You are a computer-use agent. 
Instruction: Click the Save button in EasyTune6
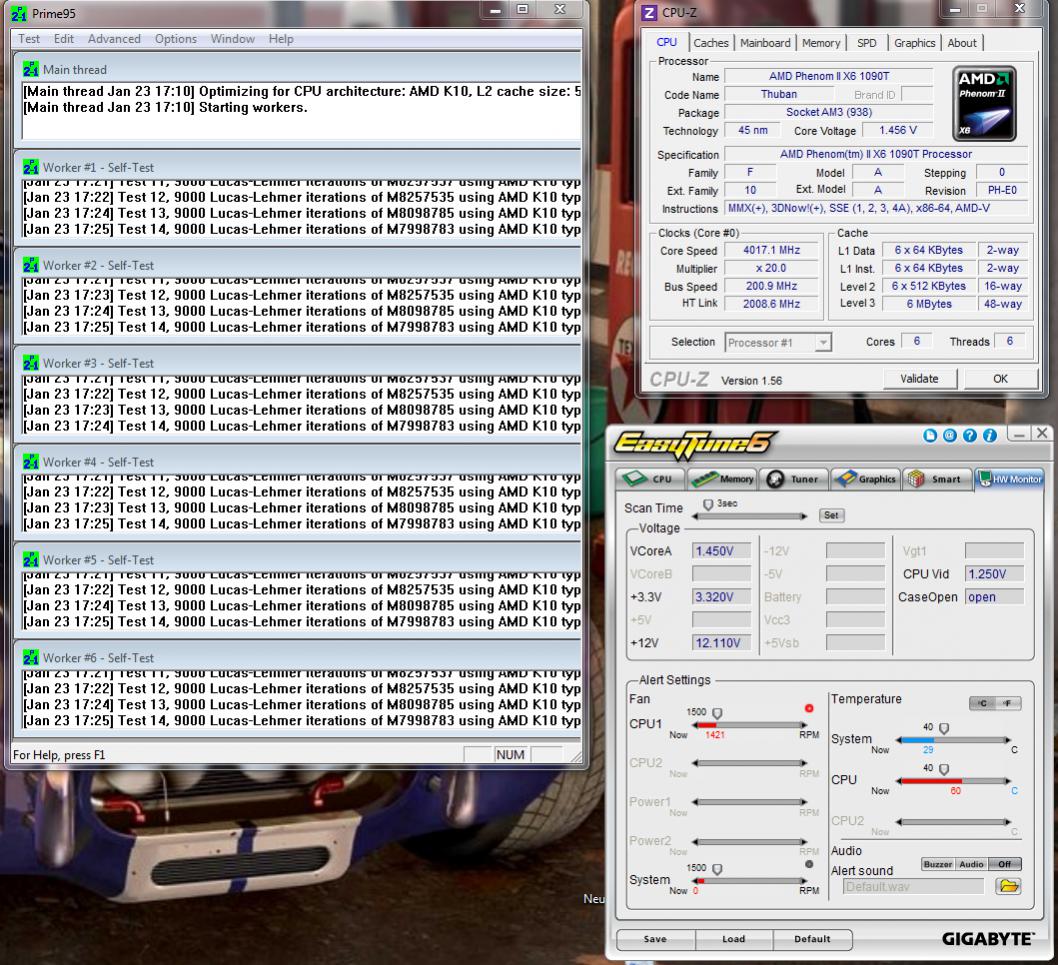[655, 939]
